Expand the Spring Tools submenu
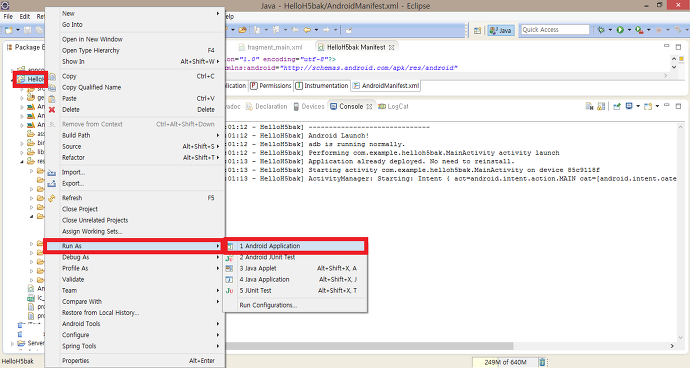The image size is (690, 368). click(x=134, y=346)
